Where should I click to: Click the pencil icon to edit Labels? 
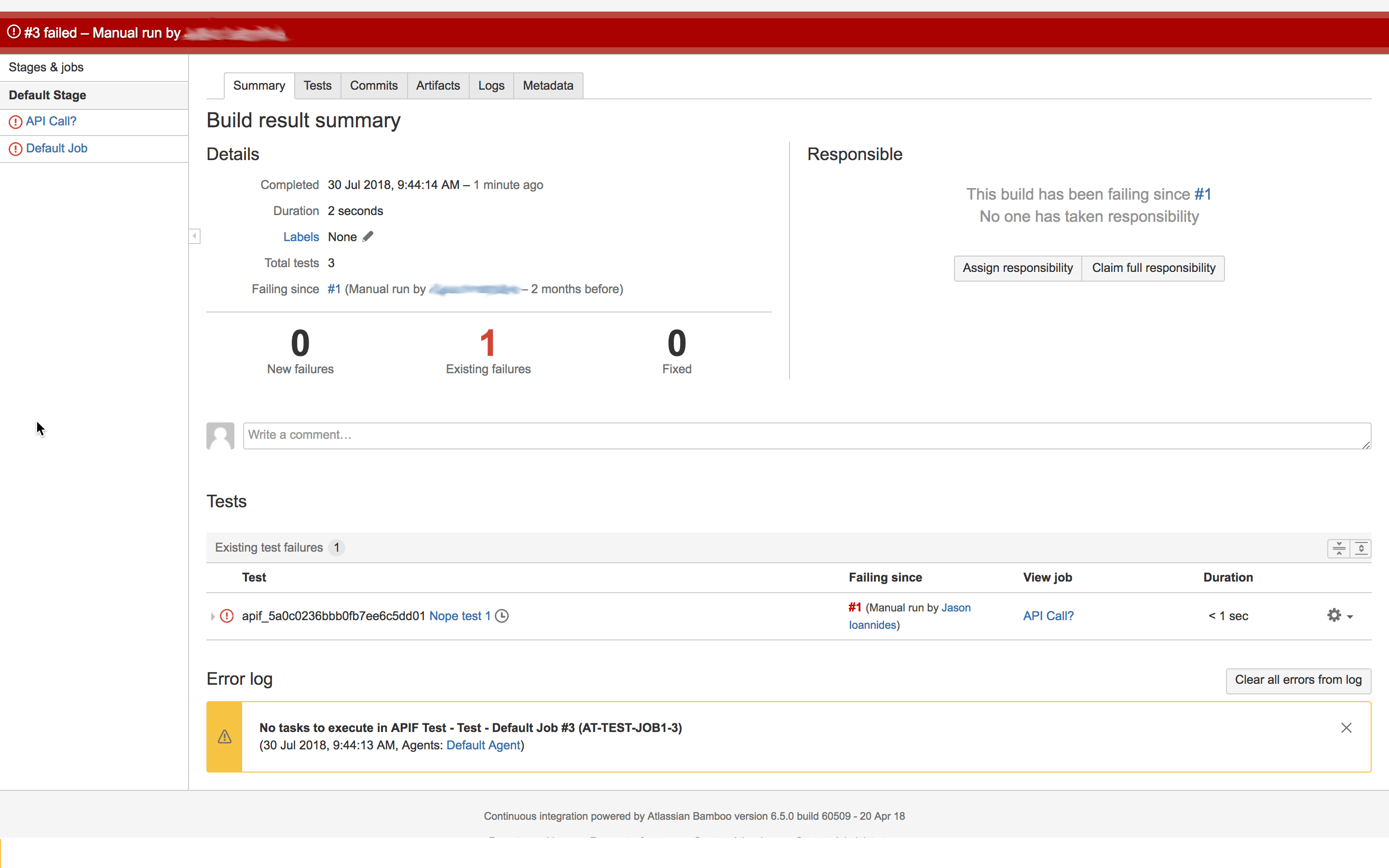[368, 236]
